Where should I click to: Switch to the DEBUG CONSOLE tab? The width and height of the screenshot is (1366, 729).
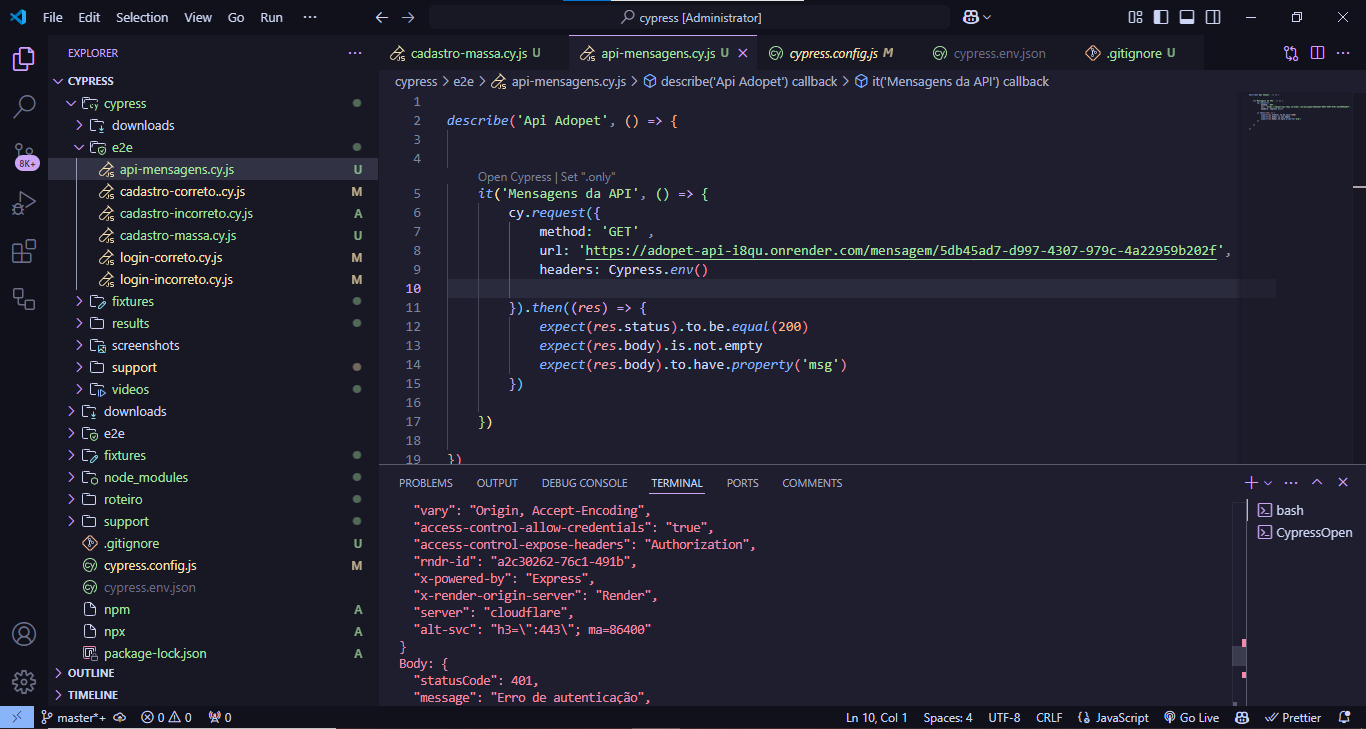pyautogui.click(x=584, y=483)
